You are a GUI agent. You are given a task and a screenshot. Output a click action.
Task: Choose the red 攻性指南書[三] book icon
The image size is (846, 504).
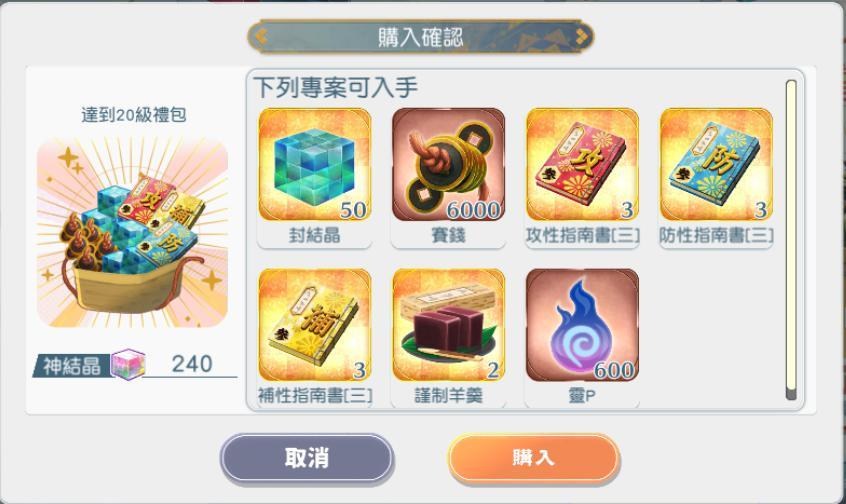point(582,164)
